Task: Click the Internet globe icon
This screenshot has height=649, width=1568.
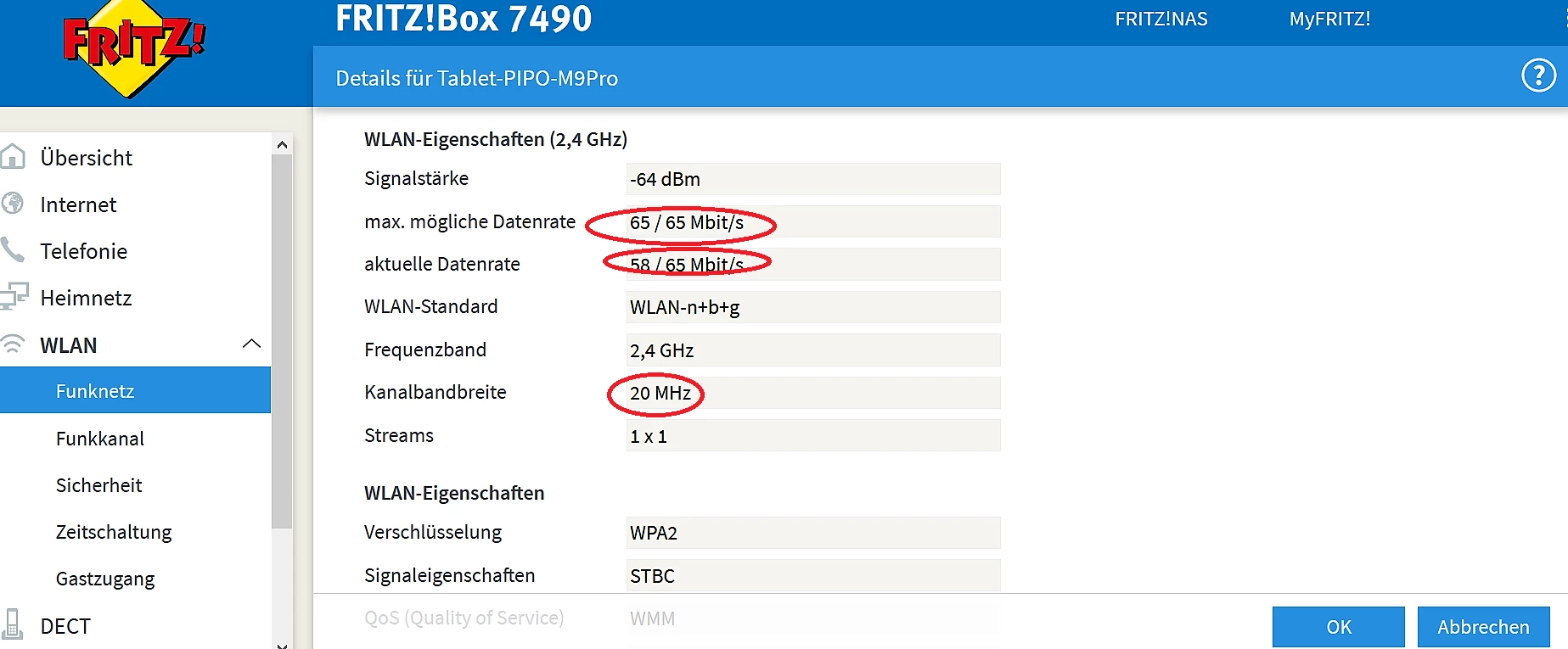Action: tap(13, 204)
